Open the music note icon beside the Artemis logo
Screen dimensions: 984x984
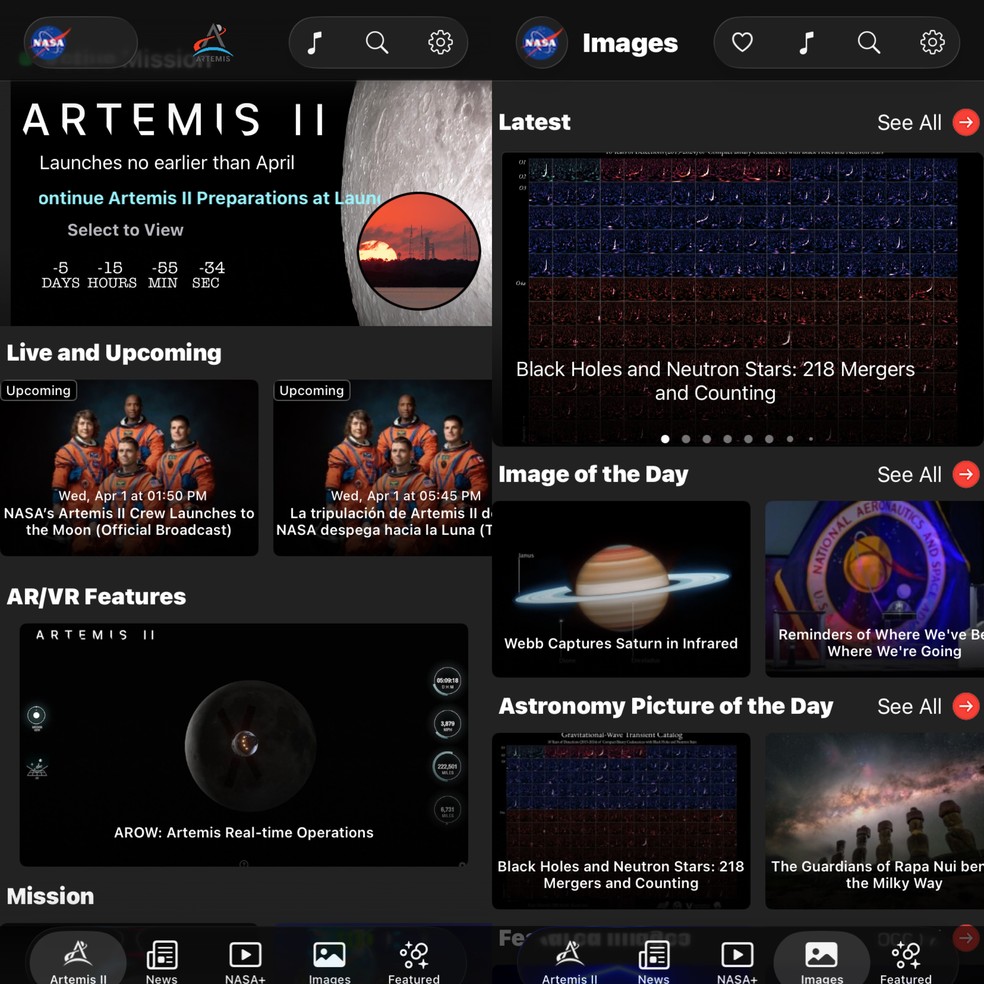point(315,42)
